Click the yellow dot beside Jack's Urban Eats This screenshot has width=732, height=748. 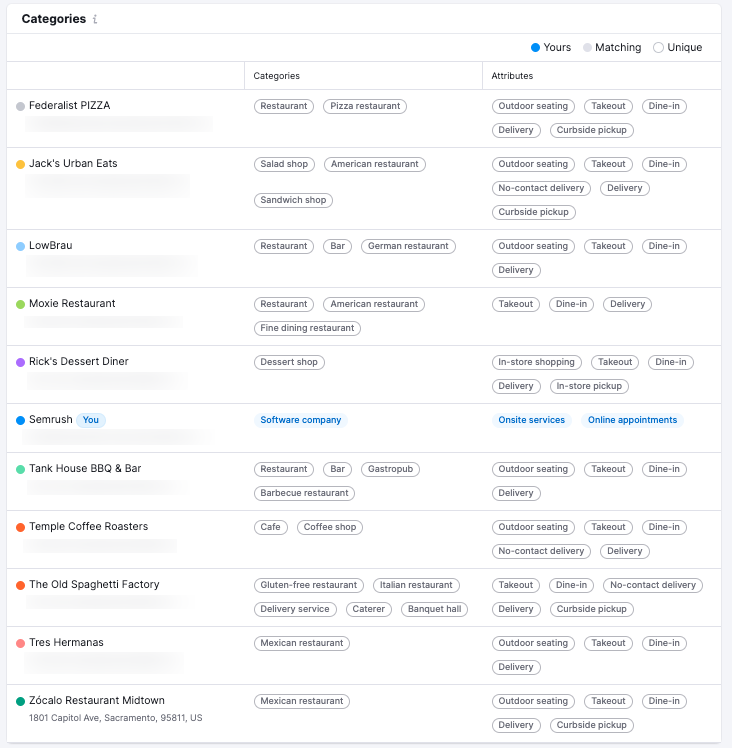20,164
